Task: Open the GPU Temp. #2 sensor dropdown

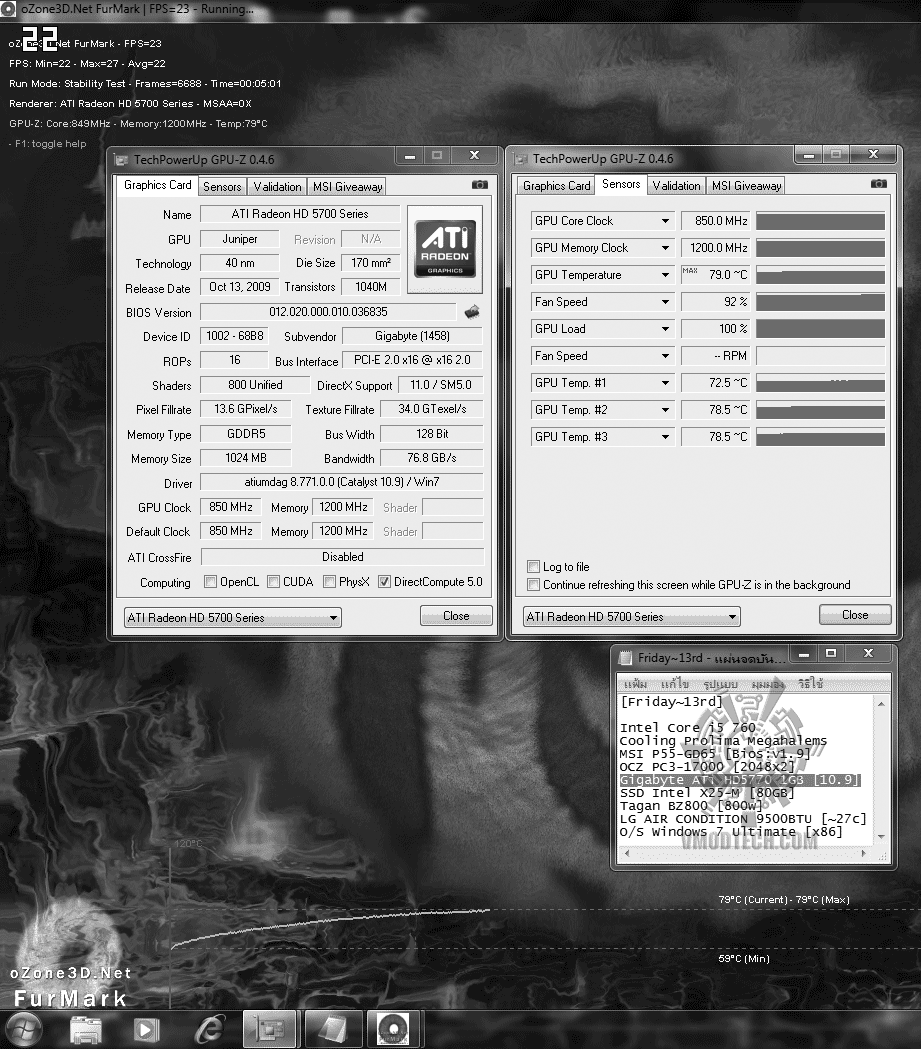Action: (x=666, y=409)
